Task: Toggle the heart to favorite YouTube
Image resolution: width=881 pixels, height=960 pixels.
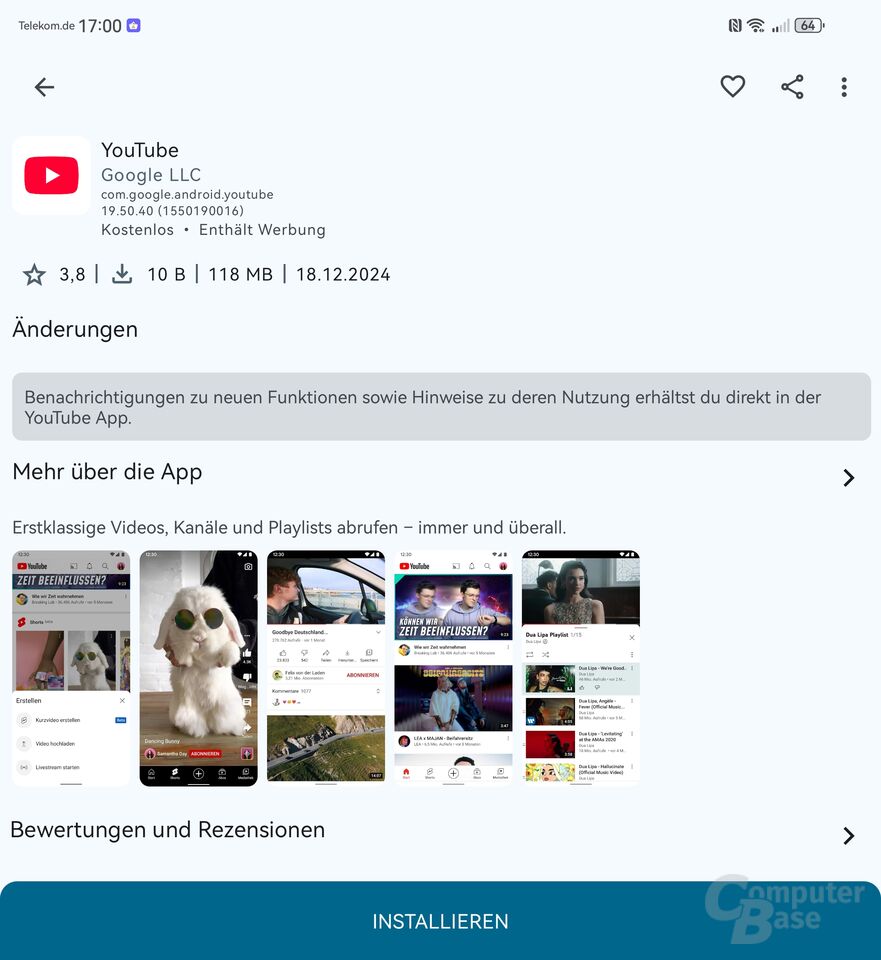Action: point(732,87)
